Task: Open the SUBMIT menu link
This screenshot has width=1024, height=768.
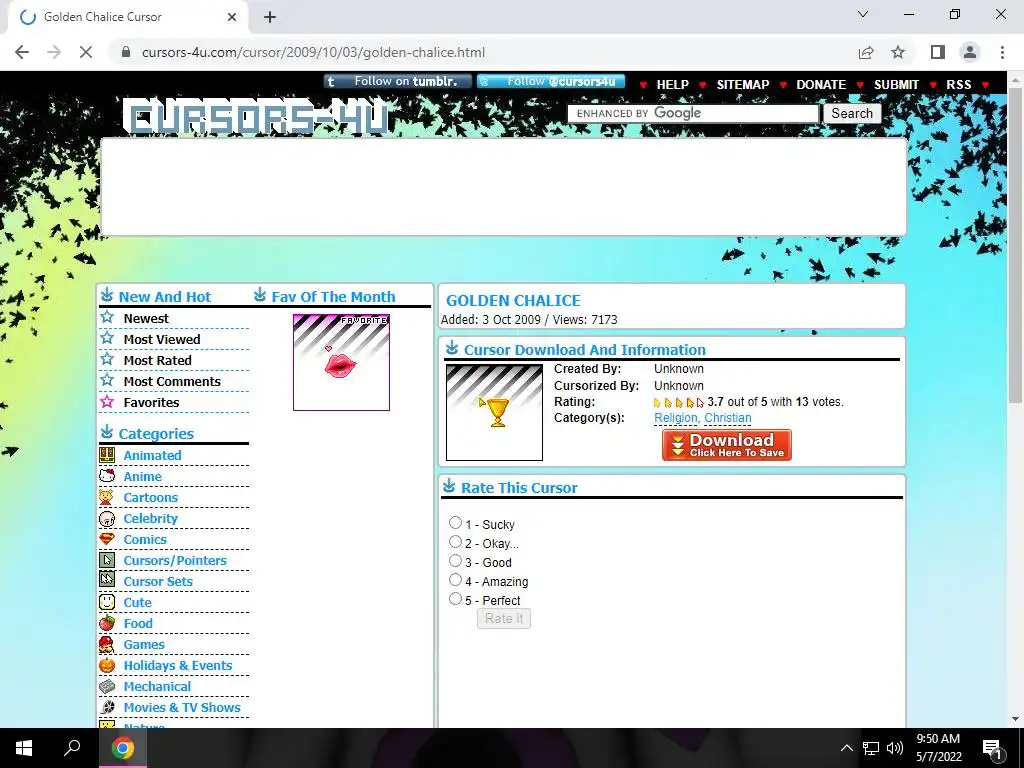Action: pos(896,84)
